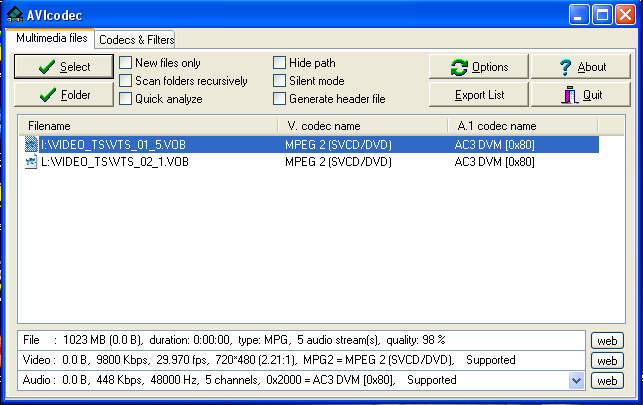Click the Export List button
Screen dimensions: 643x405
point(479,95)
